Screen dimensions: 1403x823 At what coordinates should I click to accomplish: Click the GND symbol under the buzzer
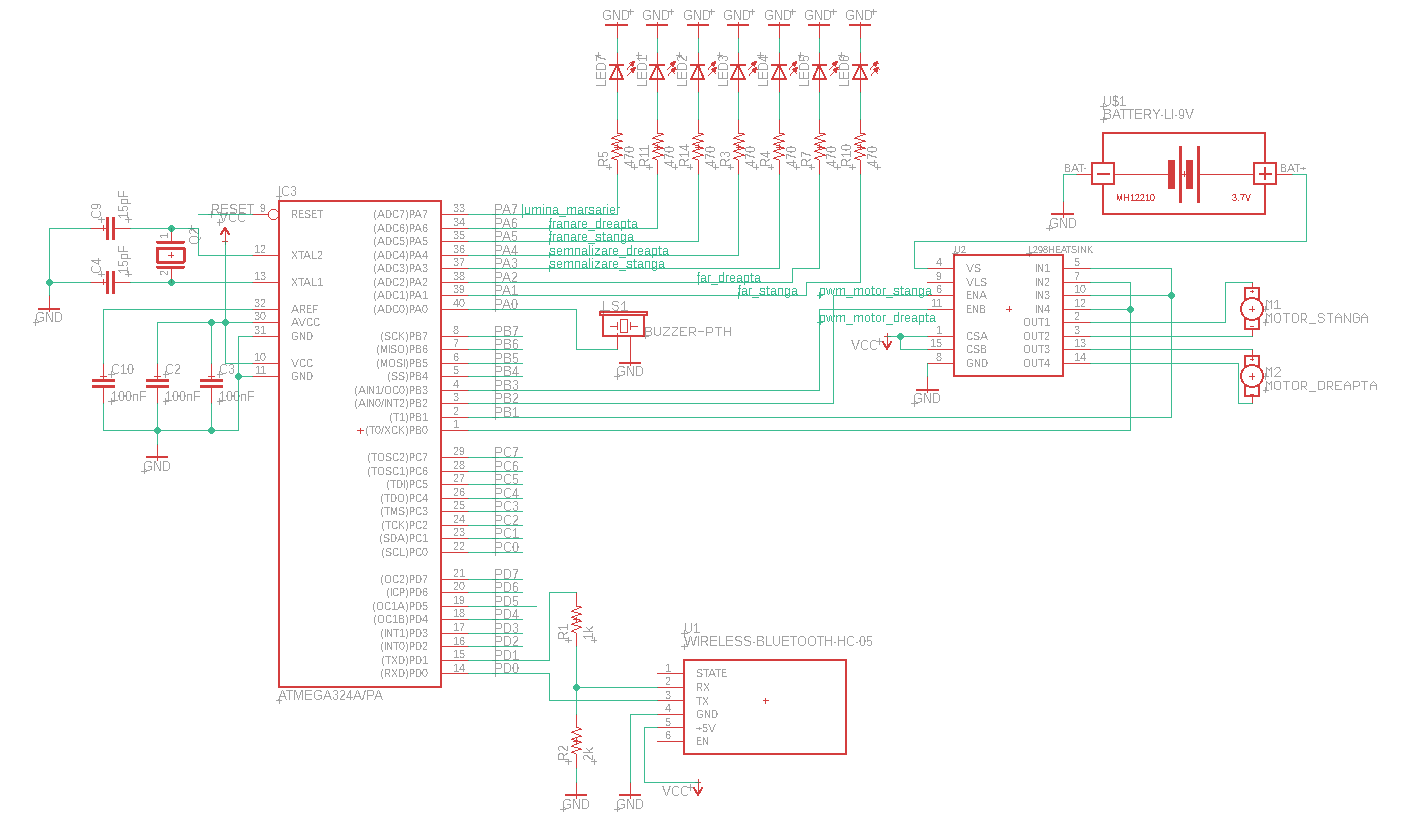629,367
